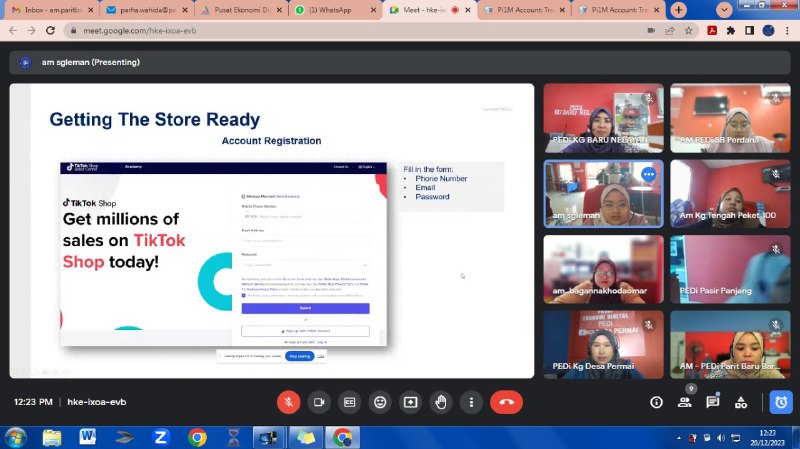Bookmark this page with the star
The height and width of the screenshot is (449, 800).
[x=688, y=31]
